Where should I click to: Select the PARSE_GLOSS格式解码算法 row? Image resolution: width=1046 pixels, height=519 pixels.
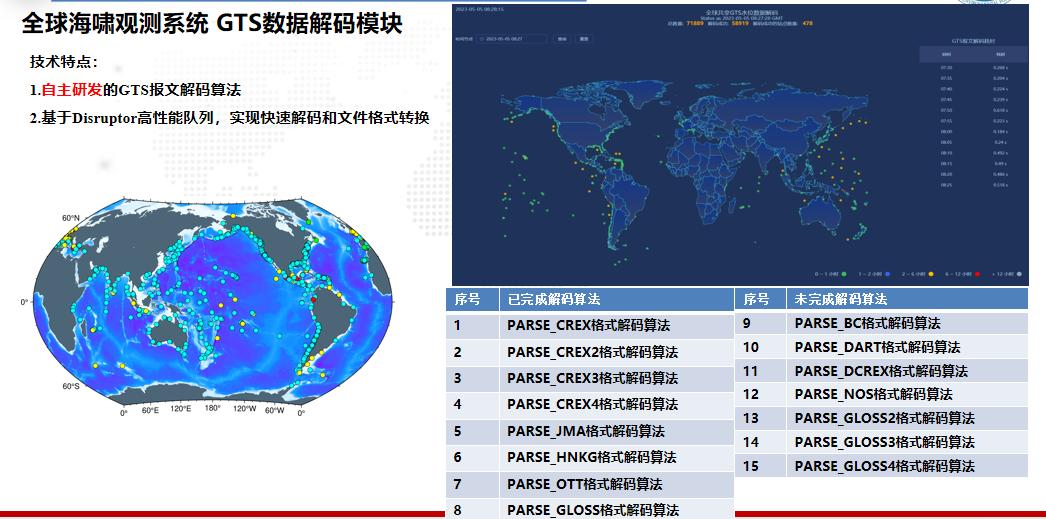590,509
